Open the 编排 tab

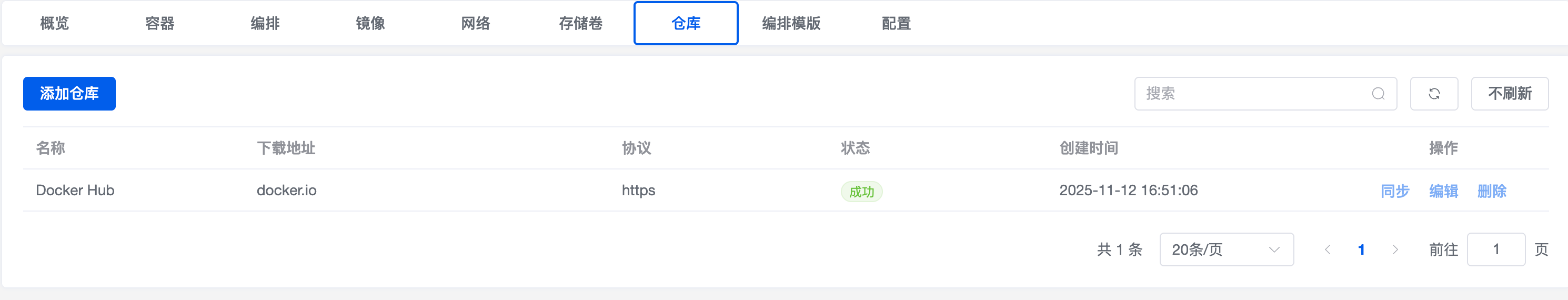click(265, 23)
